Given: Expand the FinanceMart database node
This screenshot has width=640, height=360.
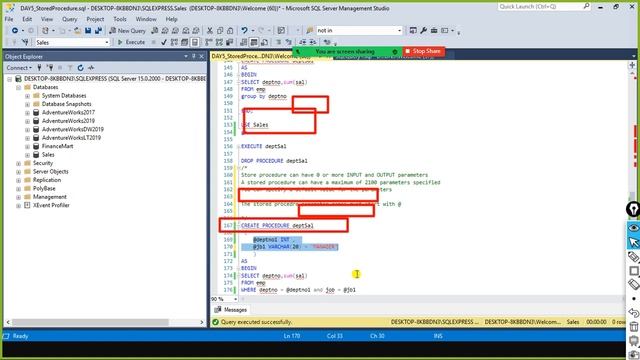Looking at the screenshot, I should coord(27,146).
